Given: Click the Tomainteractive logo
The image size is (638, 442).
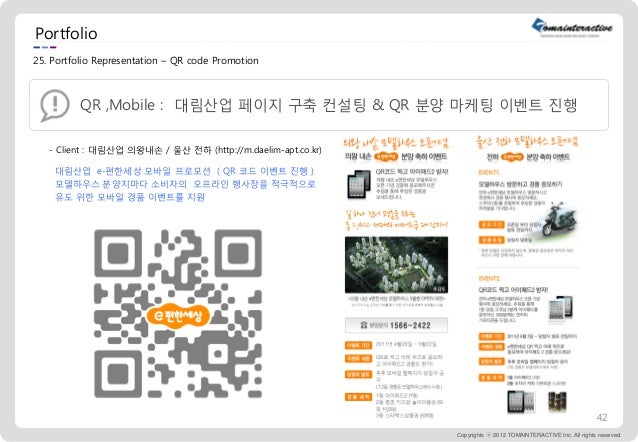Looking at the screenshot, I should 572,27.
